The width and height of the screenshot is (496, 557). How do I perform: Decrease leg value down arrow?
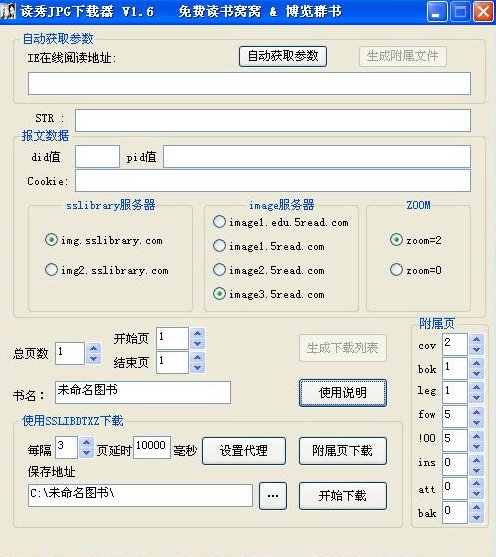pos(476,398)
